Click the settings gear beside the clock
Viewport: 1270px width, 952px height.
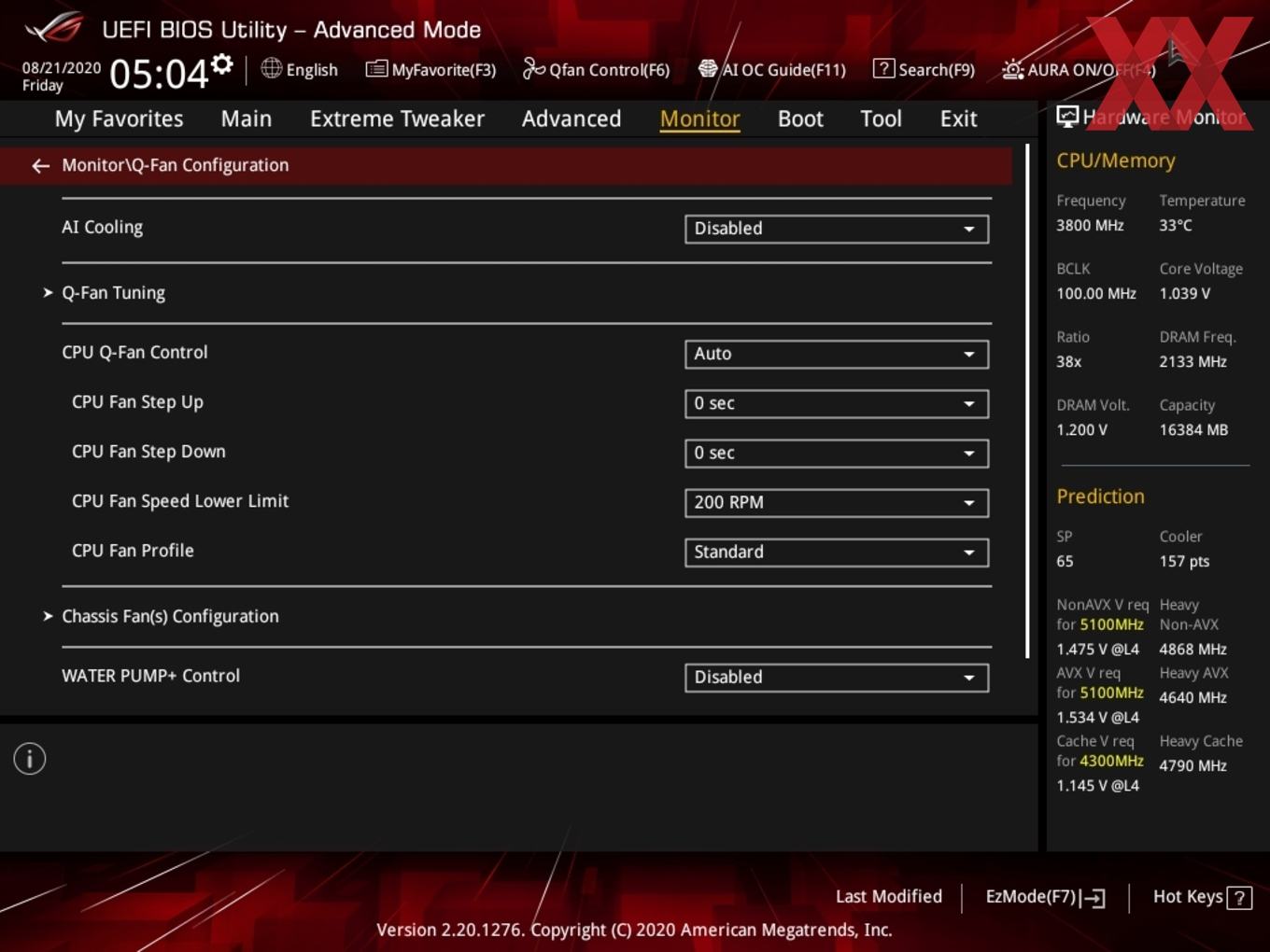[x=222, y=63]
